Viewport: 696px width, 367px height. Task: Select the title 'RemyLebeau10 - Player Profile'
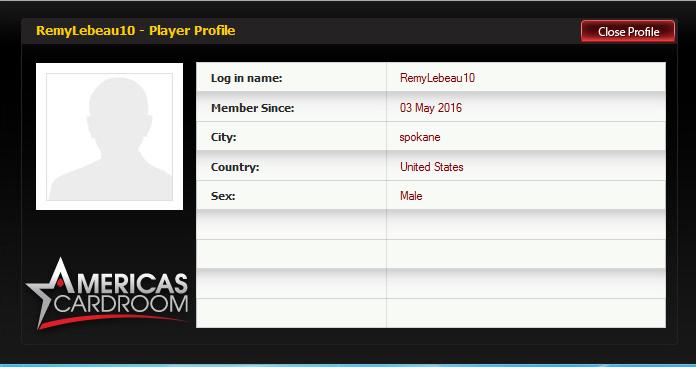click(135, 31)
